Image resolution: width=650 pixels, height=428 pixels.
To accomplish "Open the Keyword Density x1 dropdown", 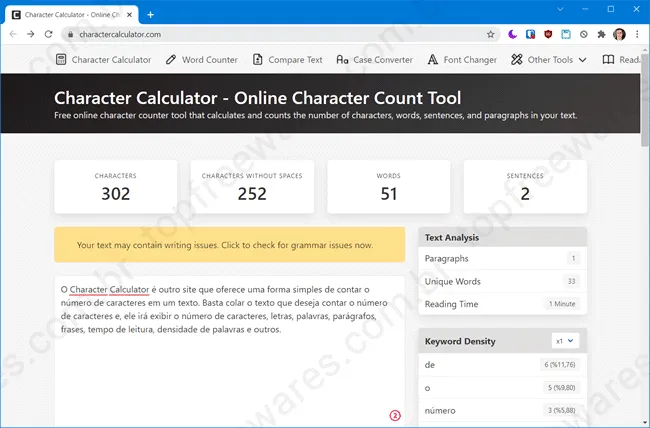I will [x=565, y=341].
